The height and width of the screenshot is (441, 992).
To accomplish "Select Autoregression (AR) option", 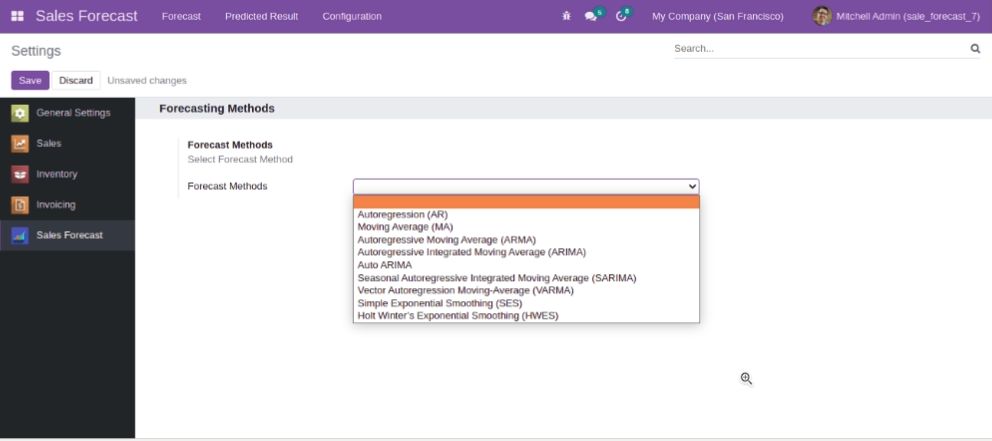I will [403, 215].
